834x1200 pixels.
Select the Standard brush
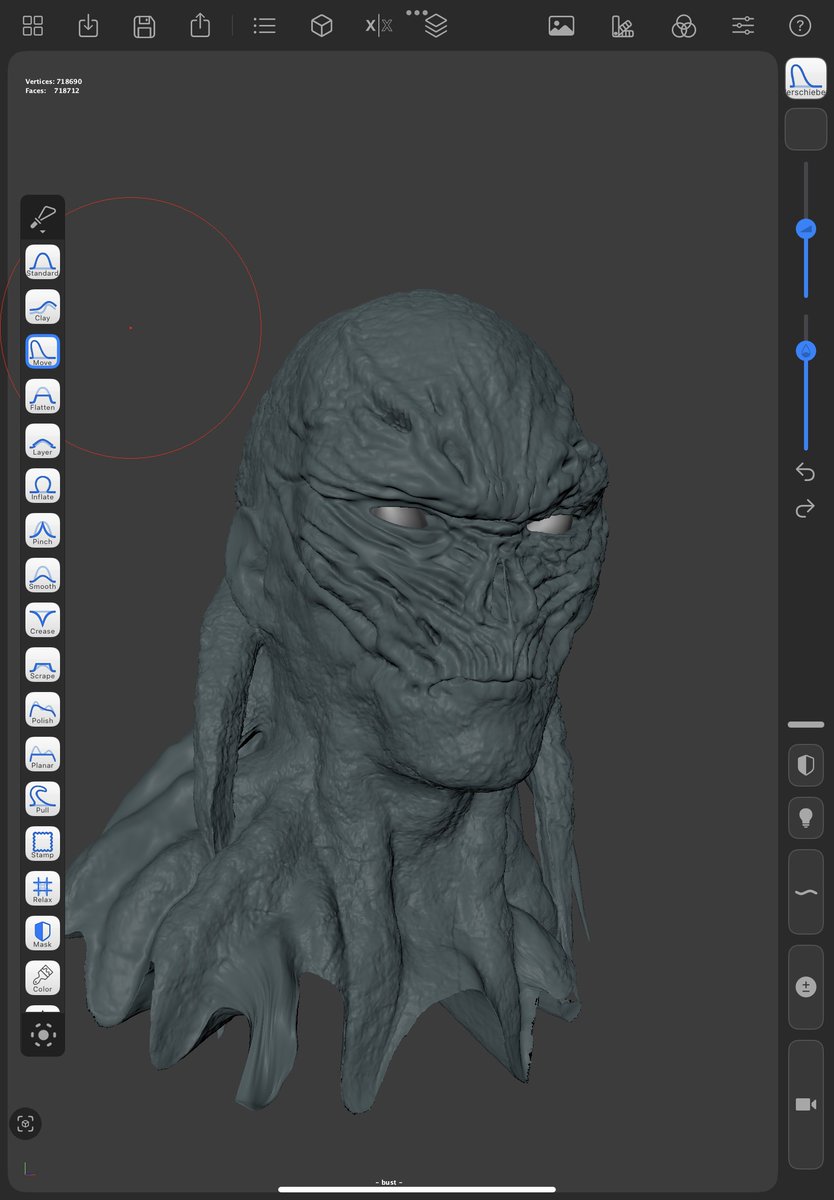point(42,262)
